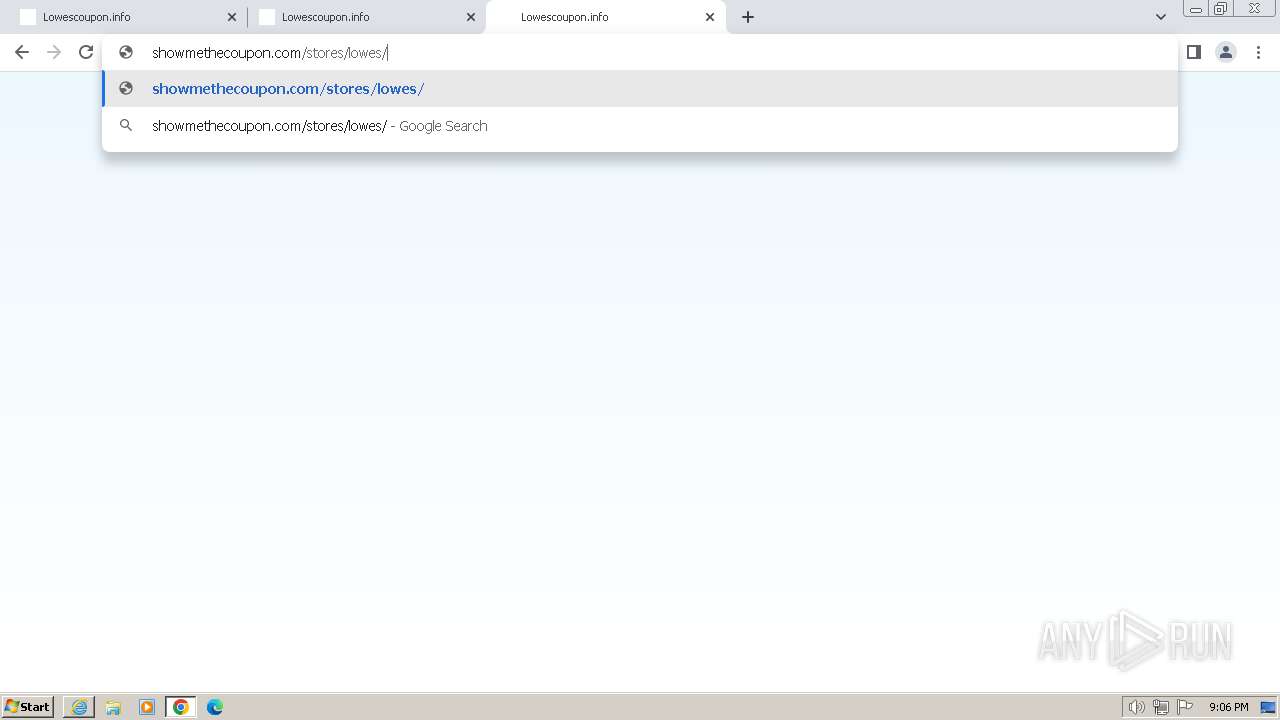Toggle the browser side panel
Image resolution: width=1280 pixels, height=720 pixels.
point(1194,52)
